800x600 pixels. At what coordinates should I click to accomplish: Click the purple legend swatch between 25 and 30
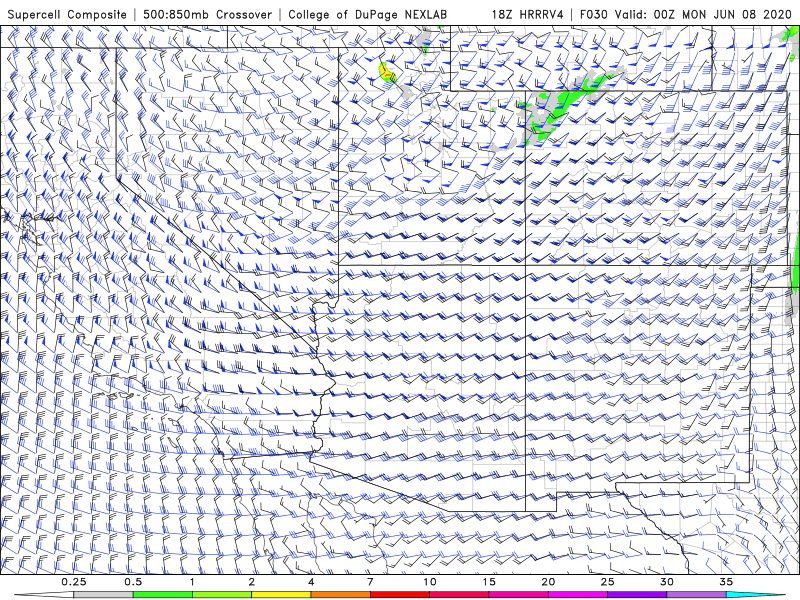pos(637,595)
